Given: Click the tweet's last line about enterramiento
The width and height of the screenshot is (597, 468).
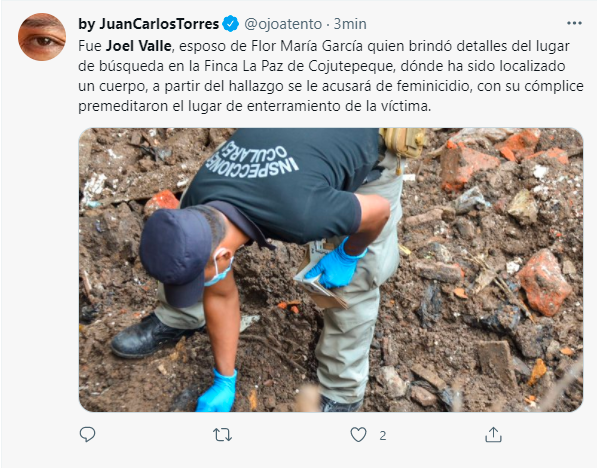Looking at the screenshot, I should pyautogui.click(x=254, y=106).
